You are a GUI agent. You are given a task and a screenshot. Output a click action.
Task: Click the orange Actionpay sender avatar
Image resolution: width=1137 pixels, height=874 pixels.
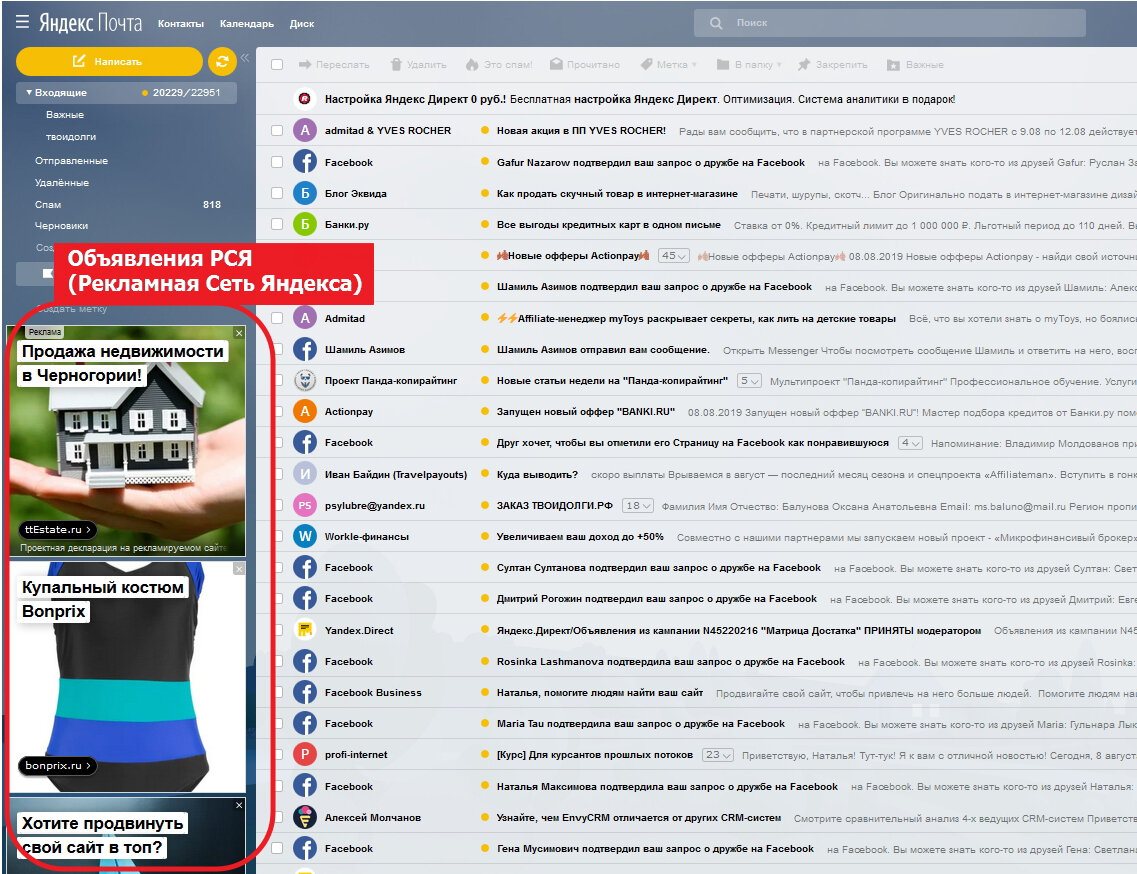[x=305, y=411]
